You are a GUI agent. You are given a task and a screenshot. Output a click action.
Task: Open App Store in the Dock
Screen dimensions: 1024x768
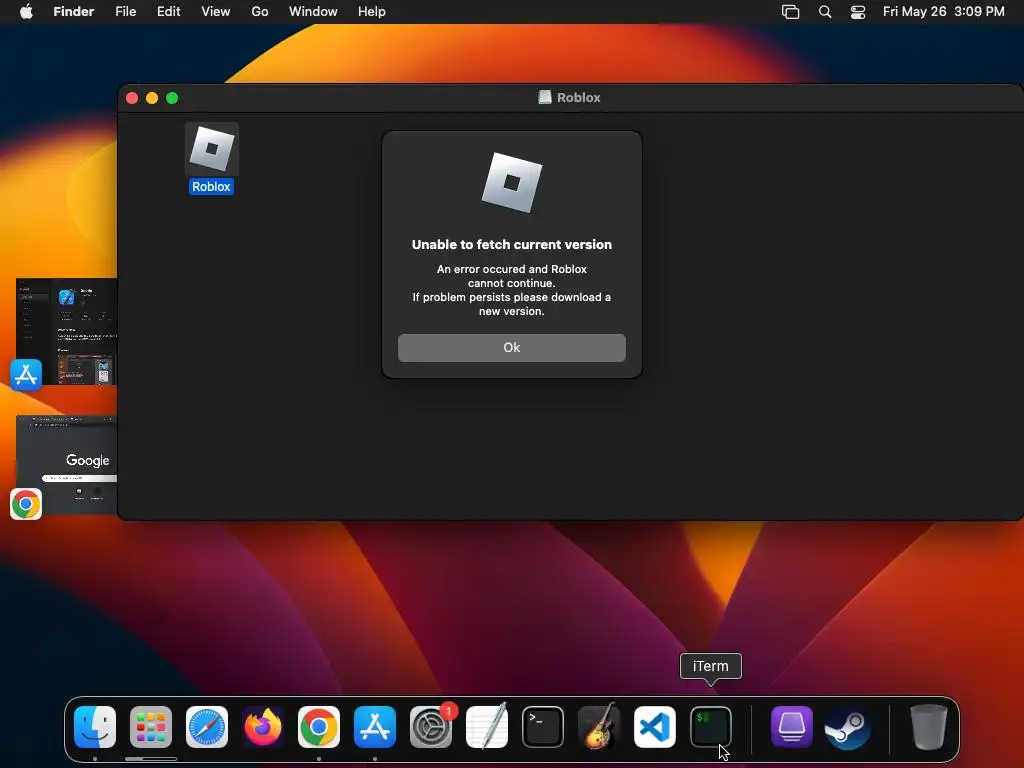coord(375,727)
